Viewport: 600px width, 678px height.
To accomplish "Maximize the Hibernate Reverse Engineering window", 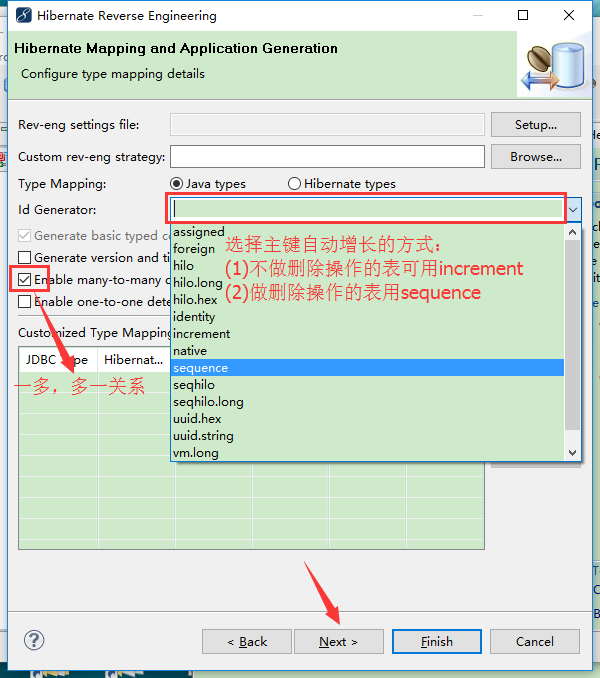I will [x=523, y=15].
